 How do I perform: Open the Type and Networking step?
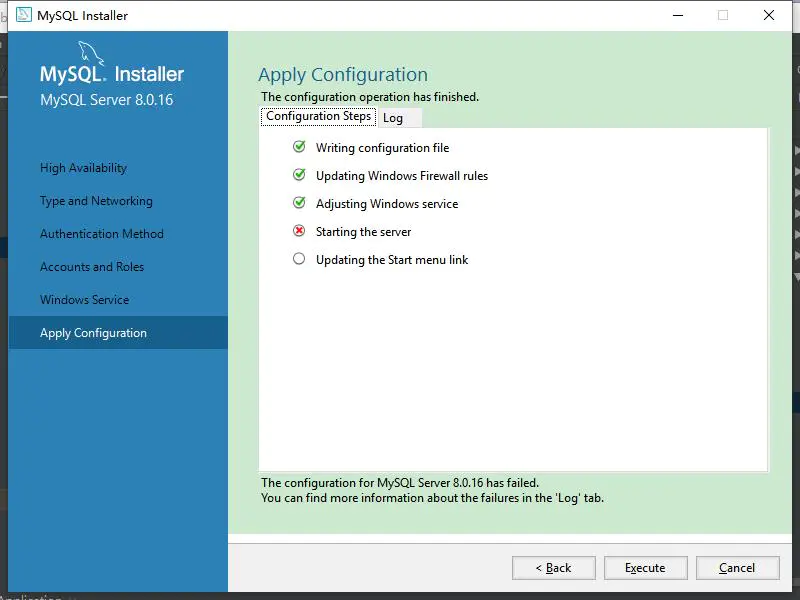click(95, 200)
